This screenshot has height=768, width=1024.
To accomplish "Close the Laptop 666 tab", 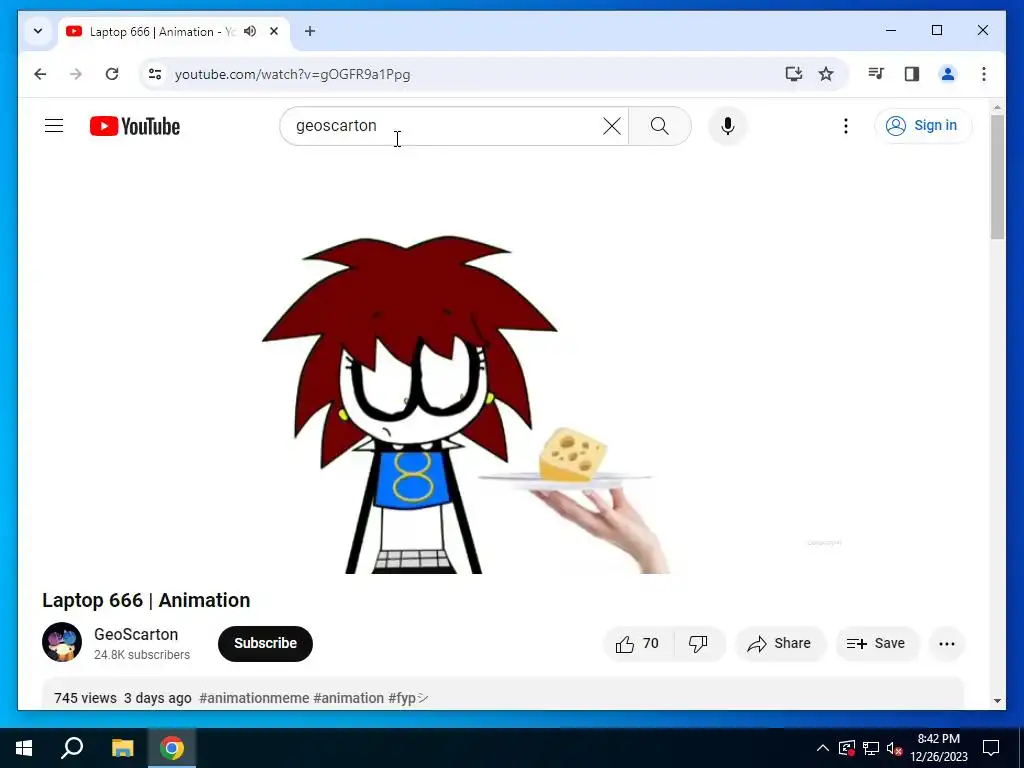I will [274, 31].
